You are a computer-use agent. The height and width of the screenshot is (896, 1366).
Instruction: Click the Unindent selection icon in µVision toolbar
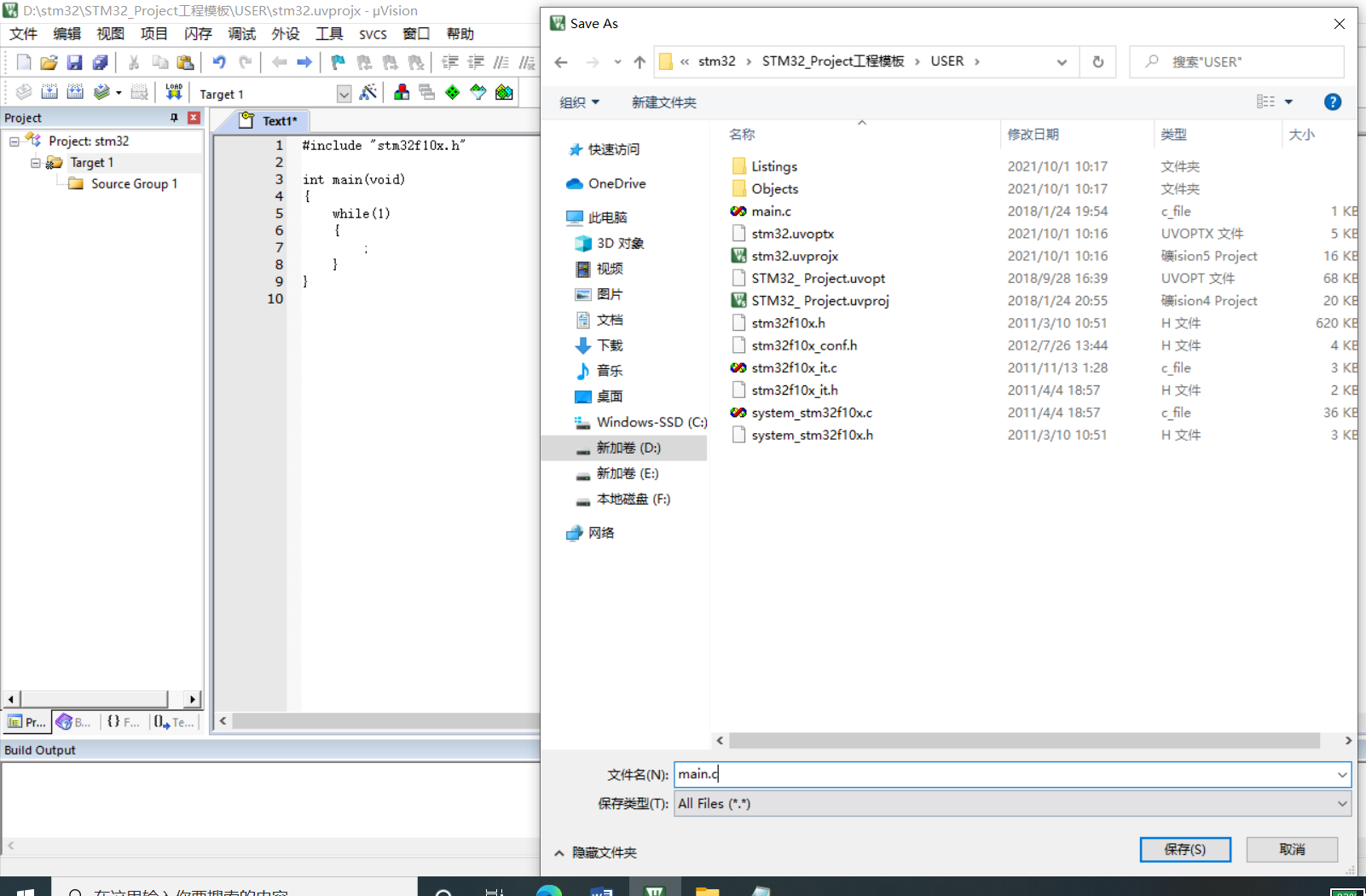click(x=476, y=62)
